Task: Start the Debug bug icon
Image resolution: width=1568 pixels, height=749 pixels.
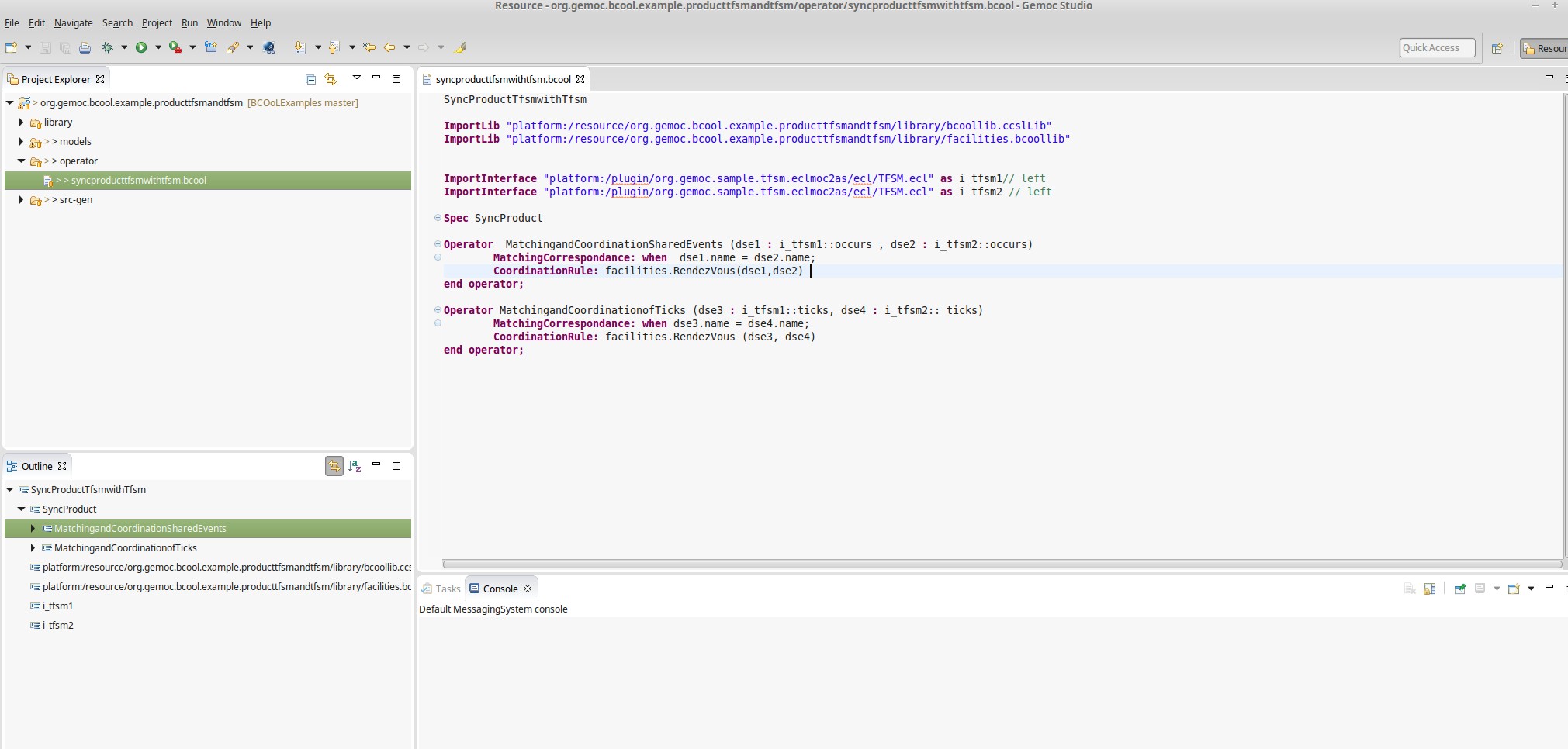Action: tap(108, 47)
